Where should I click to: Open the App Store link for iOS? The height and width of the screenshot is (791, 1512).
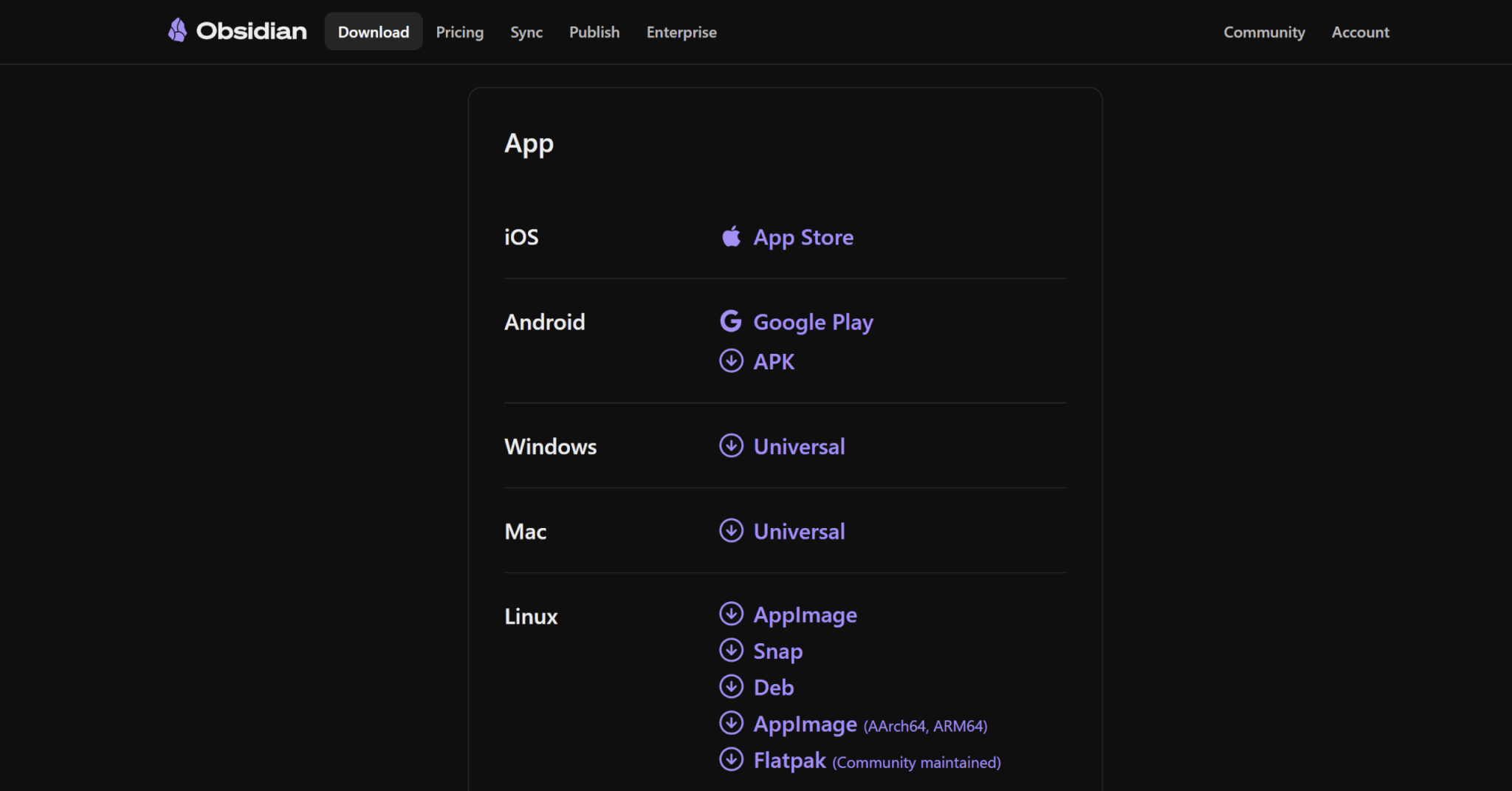pyautogui.click(x=803, y=237)
